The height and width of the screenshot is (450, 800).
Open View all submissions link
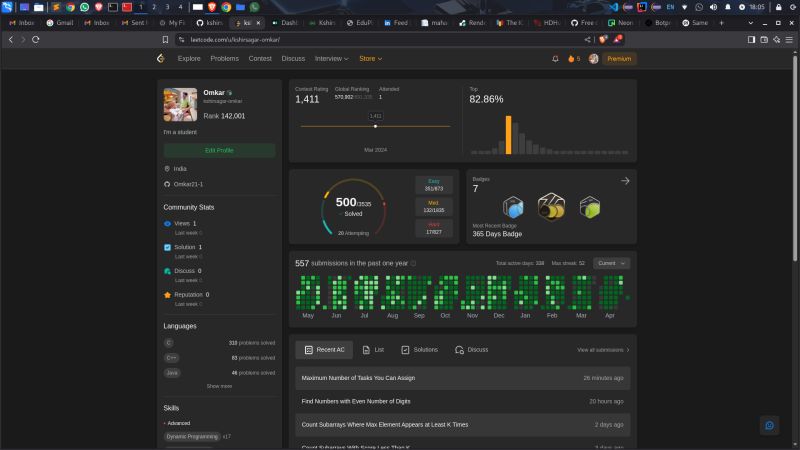(x=603, y=350)
